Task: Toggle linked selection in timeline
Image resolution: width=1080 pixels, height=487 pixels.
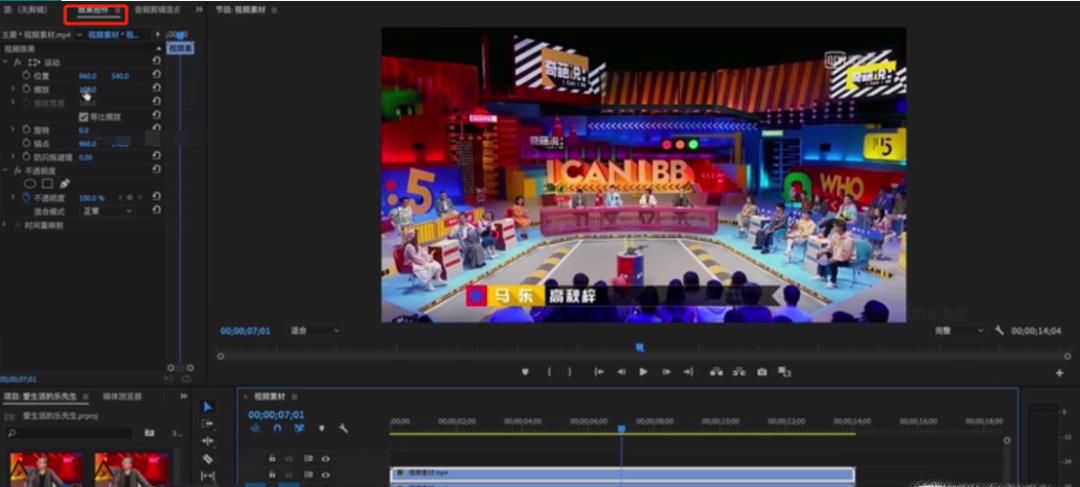Action: (299, 428)
